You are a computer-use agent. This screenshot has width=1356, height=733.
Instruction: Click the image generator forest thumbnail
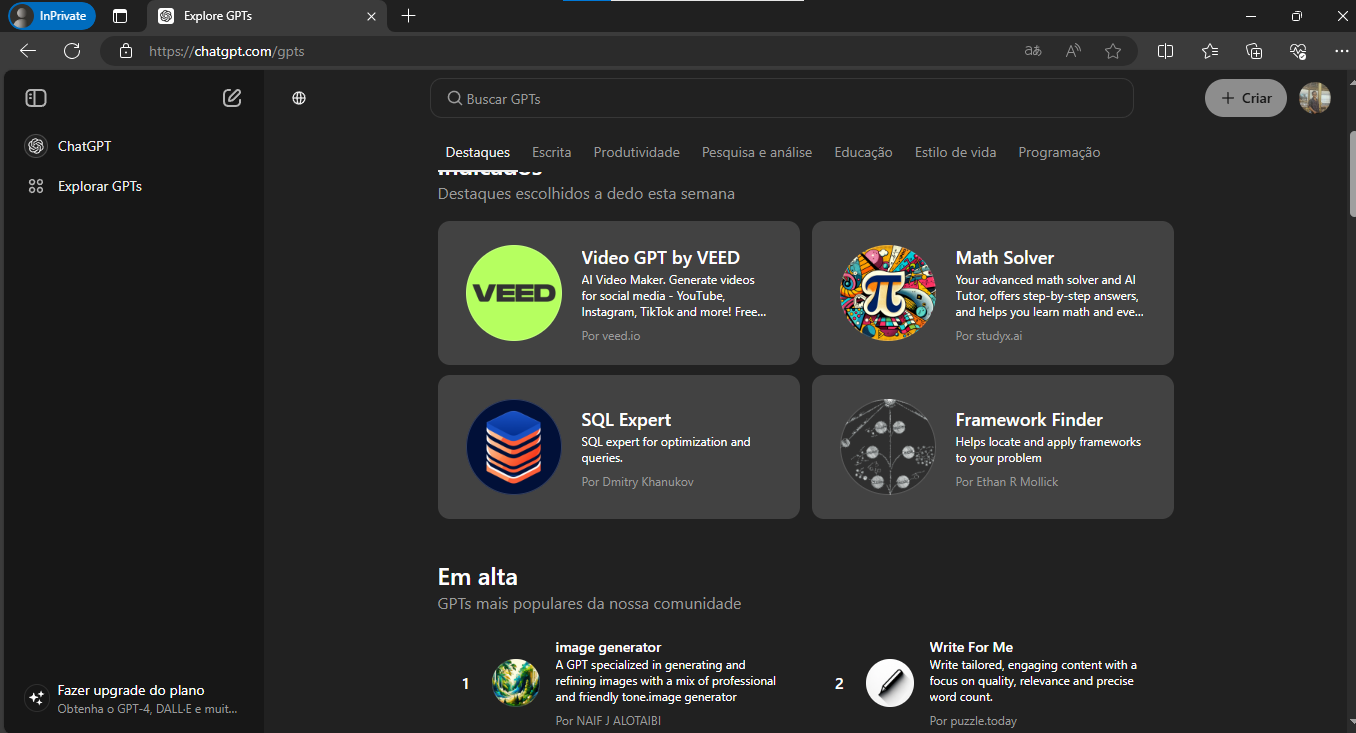click(516, 683)
